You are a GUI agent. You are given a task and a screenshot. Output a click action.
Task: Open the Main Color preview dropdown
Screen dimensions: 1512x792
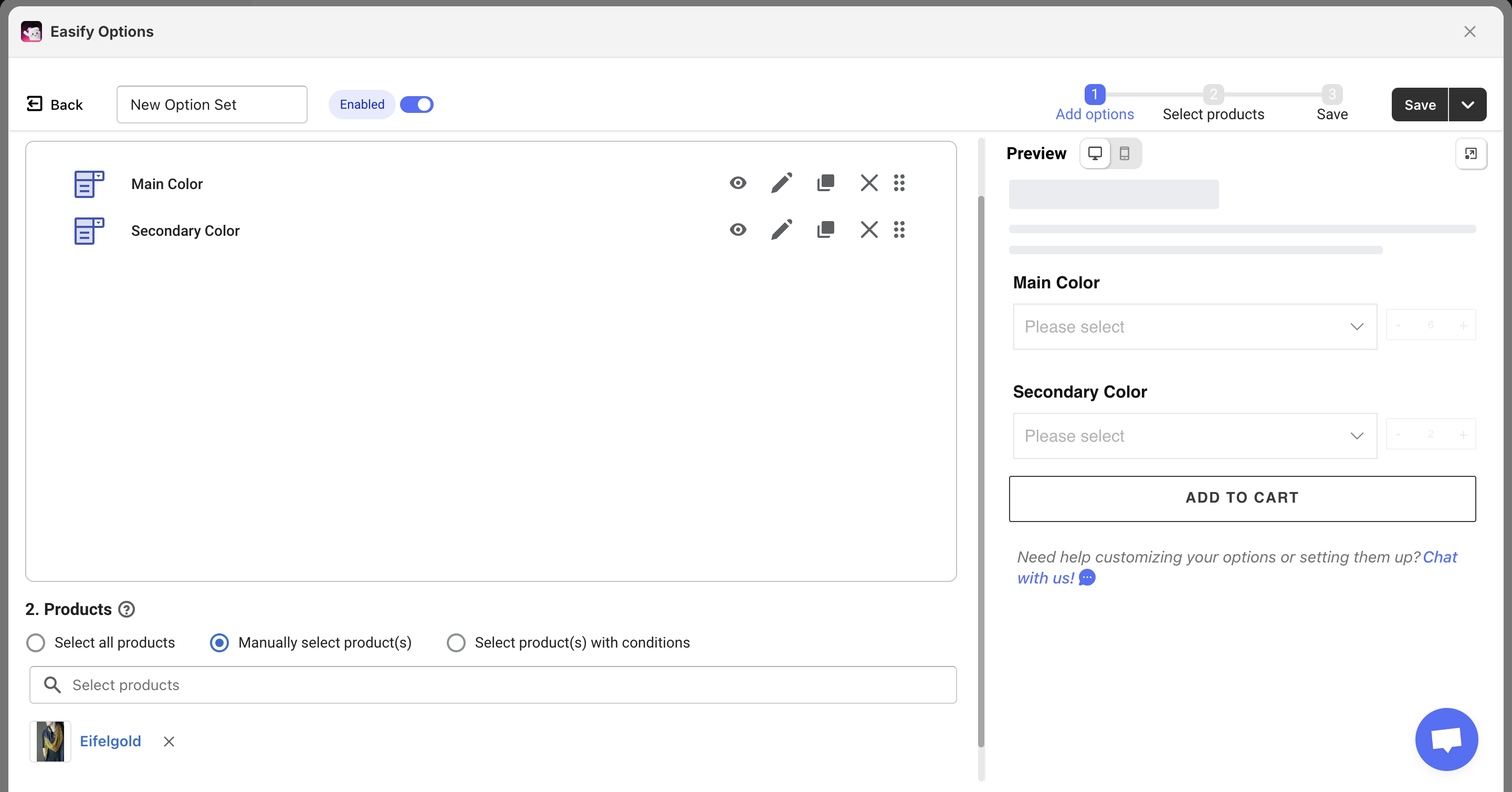point(1194,327)
